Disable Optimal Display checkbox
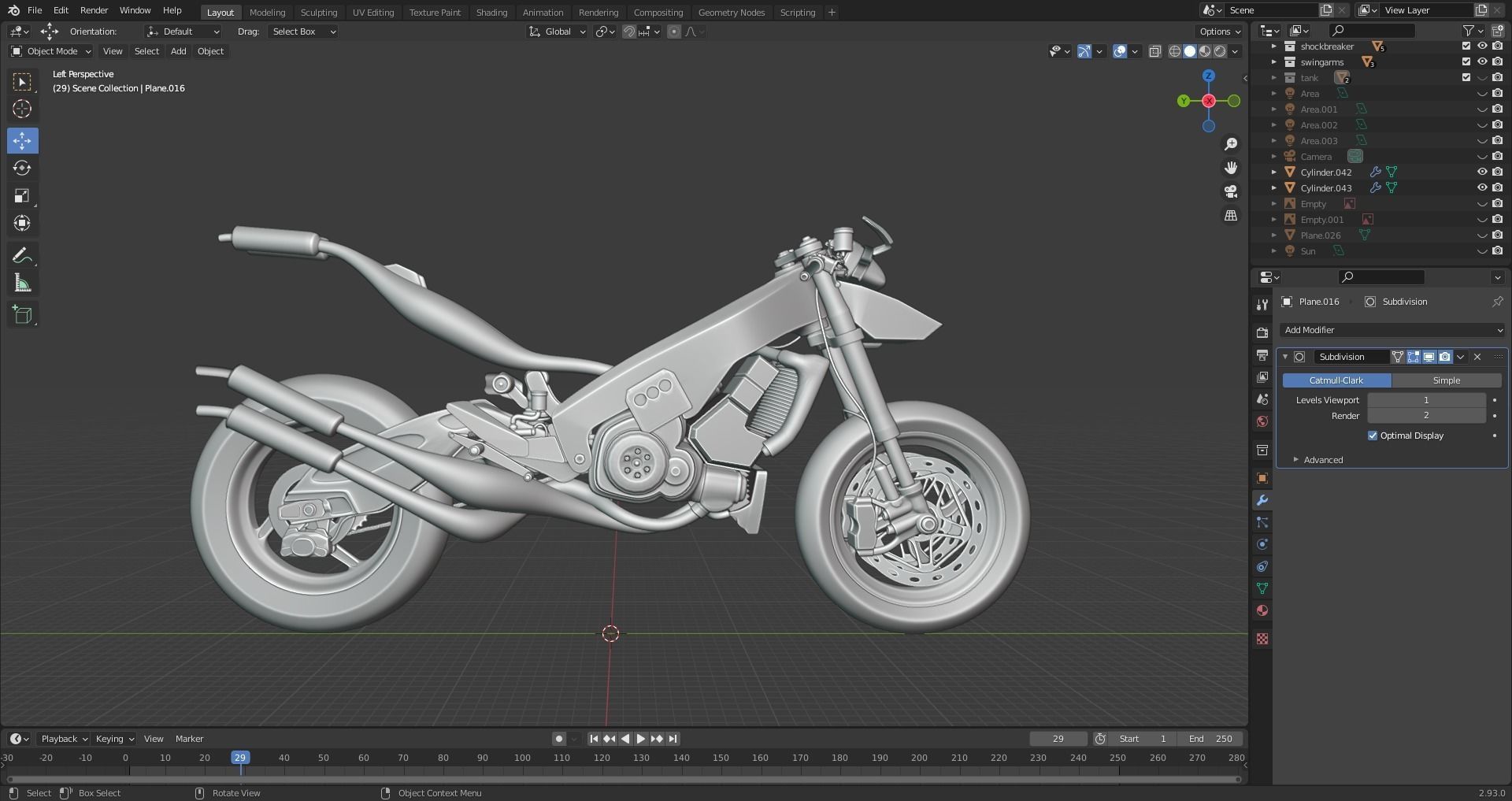The width and height of the screenshot is (1512, 801). (x=1373, y=436)
